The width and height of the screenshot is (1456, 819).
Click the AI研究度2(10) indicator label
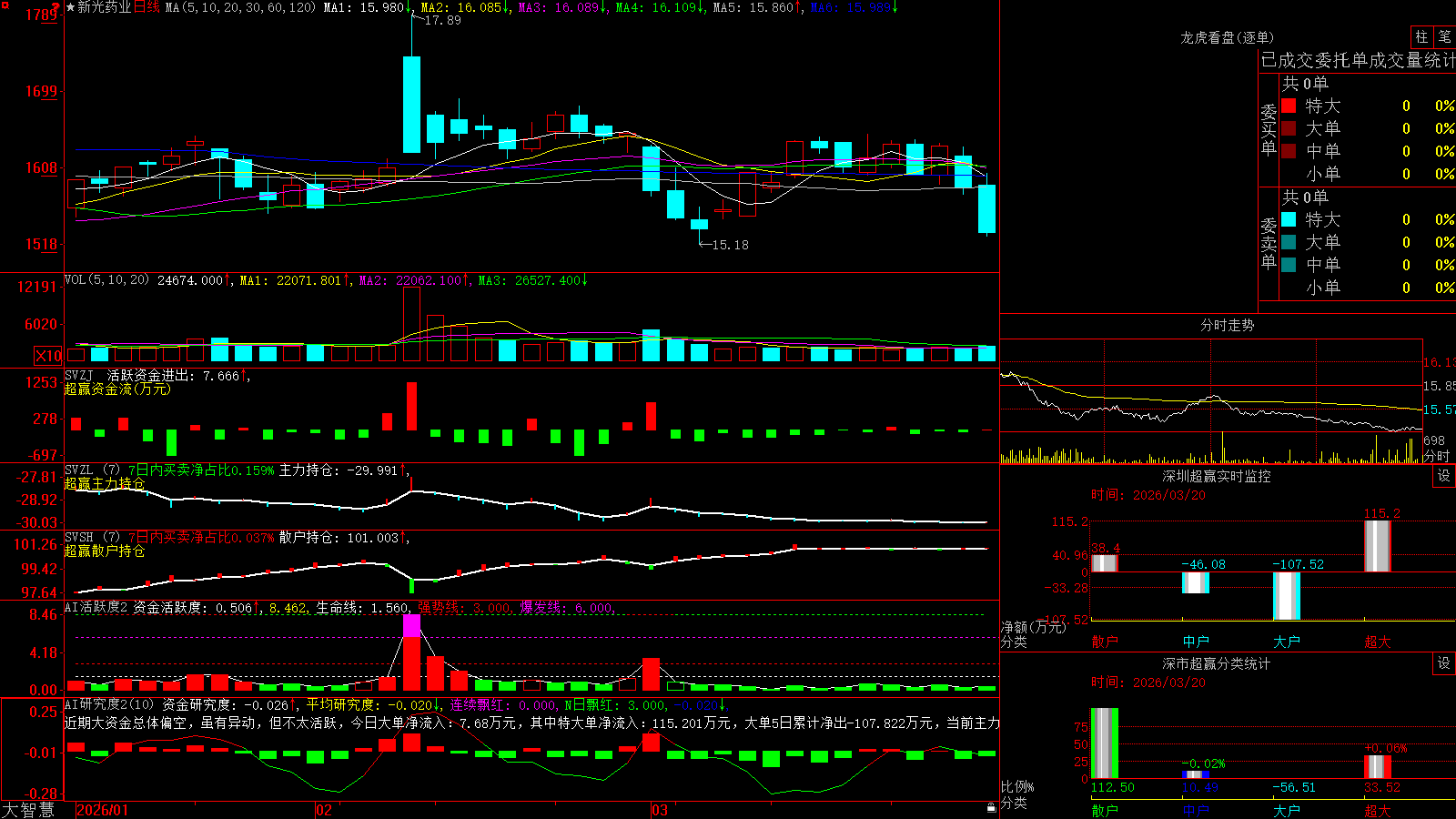(x=109, y=705)
